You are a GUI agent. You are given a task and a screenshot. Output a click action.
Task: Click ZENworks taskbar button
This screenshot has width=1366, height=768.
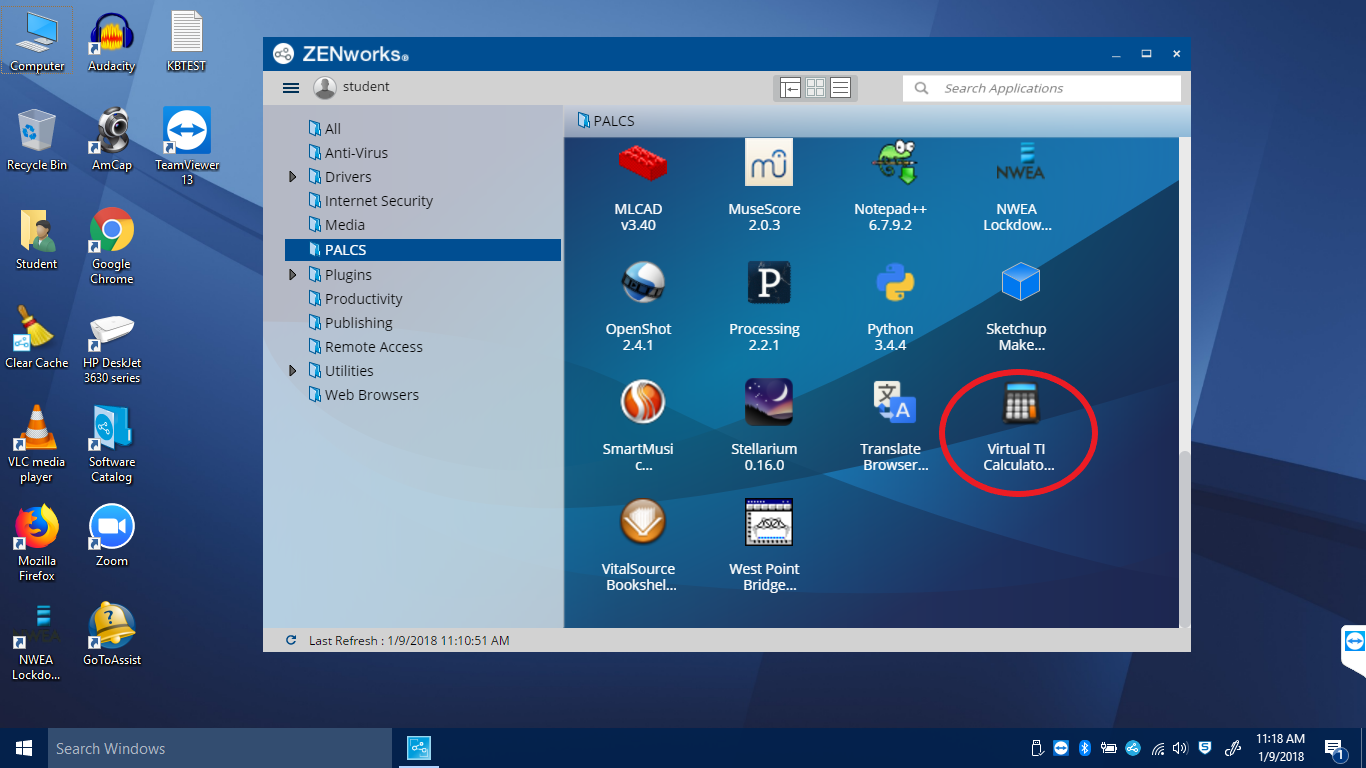(419, 748)
